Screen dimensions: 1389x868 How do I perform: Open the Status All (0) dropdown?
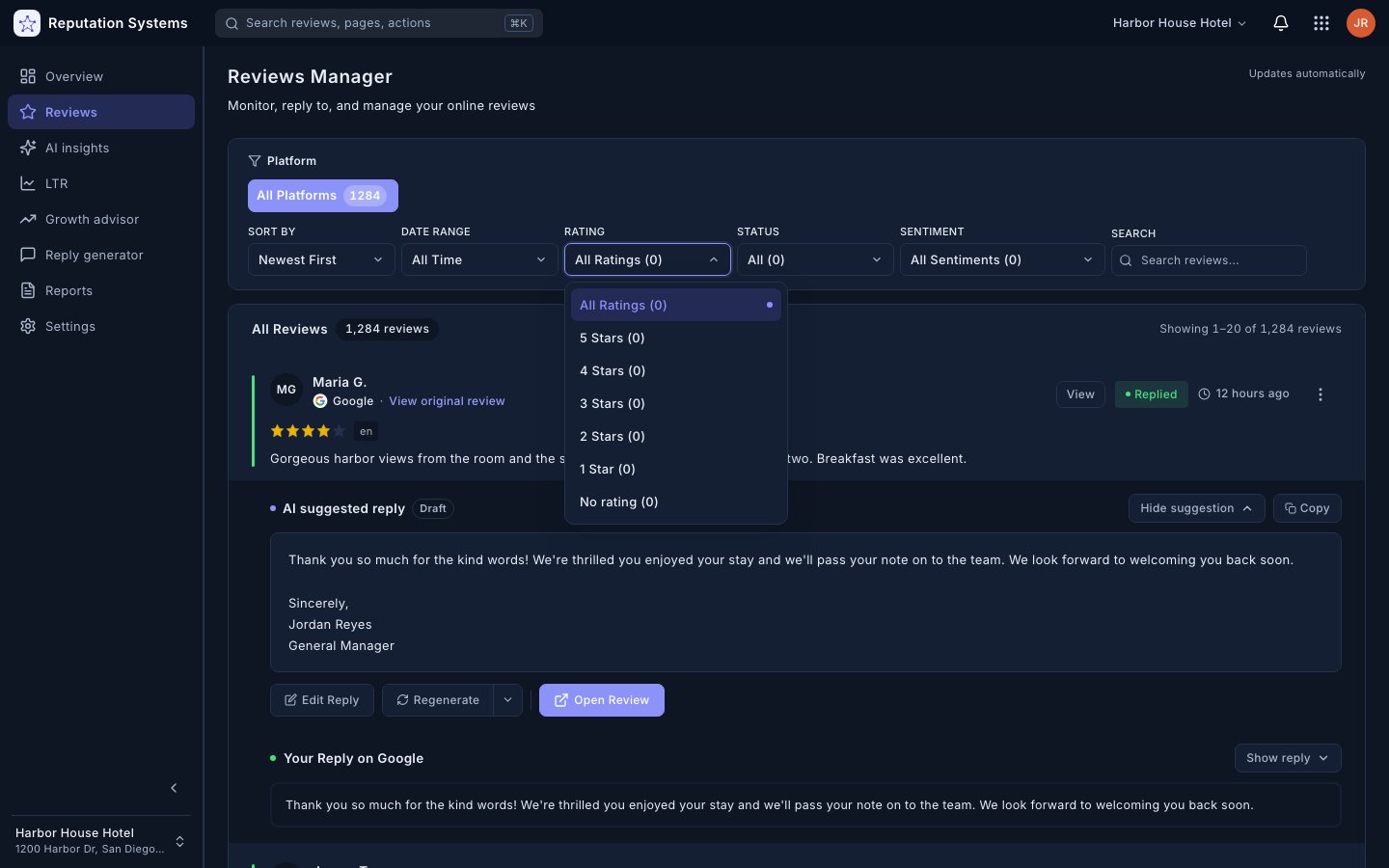pyautogui.click(x=815, y=259)
